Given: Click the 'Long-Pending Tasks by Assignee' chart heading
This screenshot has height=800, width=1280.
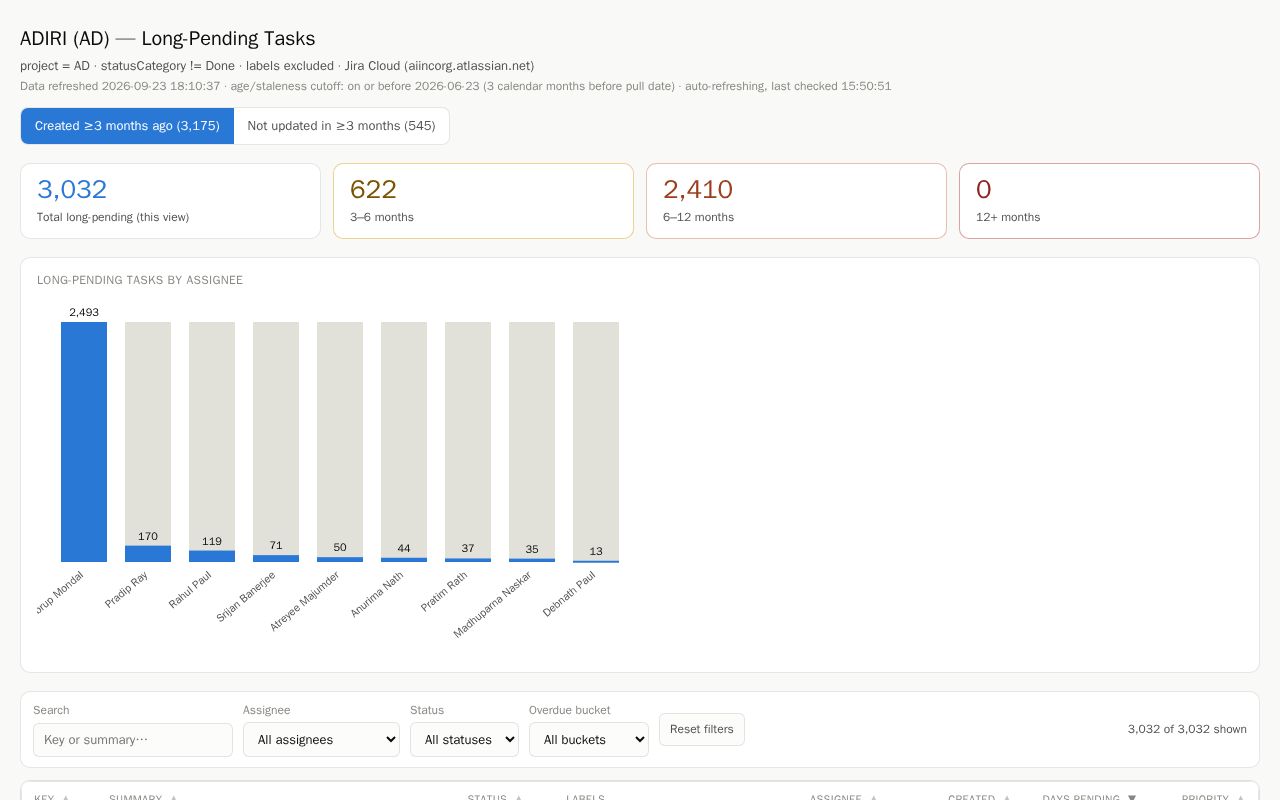Looking at the screenshot, I should click(x=140, y=280).
